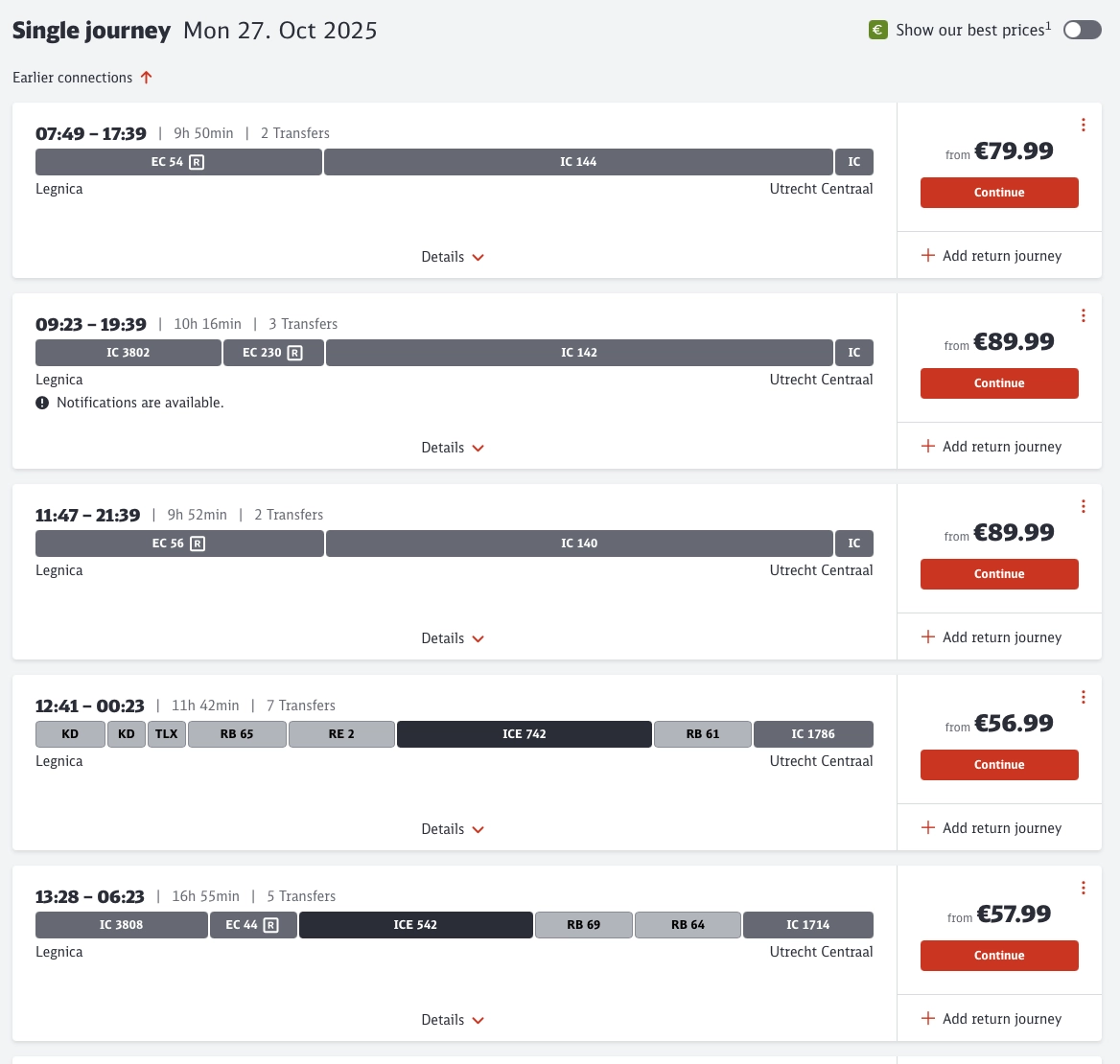Click Continue for the €56.99 fare
This screenshot has width=1120, height=1064.
point(999,765)
